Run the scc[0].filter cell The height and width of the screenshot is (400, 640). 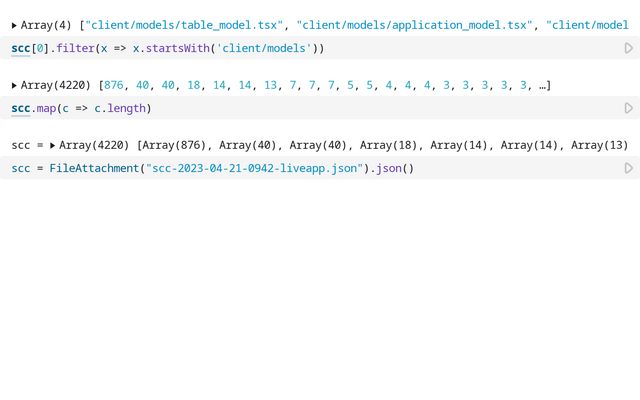[628, 48]
